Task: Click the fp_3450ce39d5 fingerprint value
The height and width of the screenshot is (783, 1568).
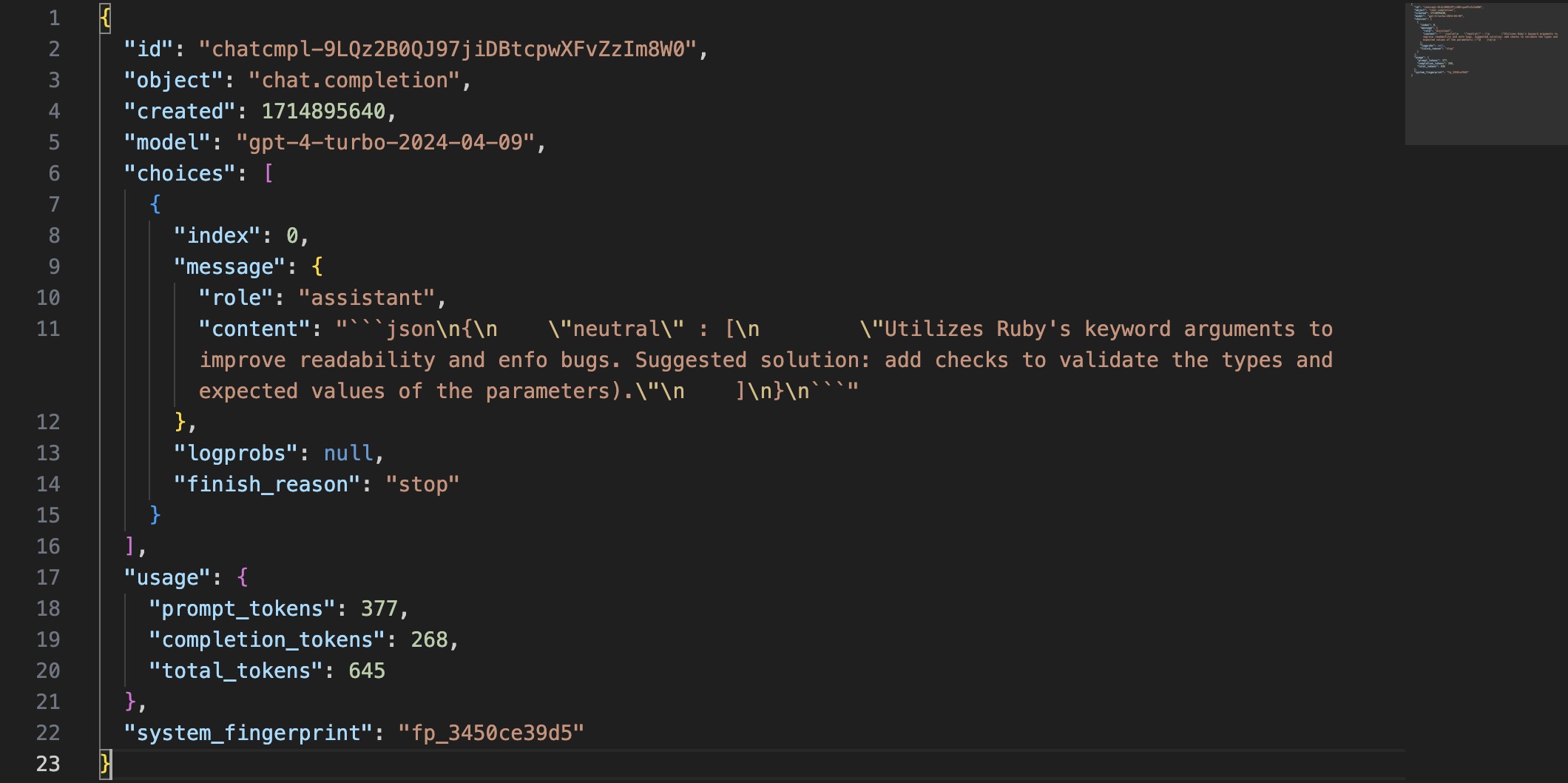Action: pyautogui.click(x=491, y=733)
